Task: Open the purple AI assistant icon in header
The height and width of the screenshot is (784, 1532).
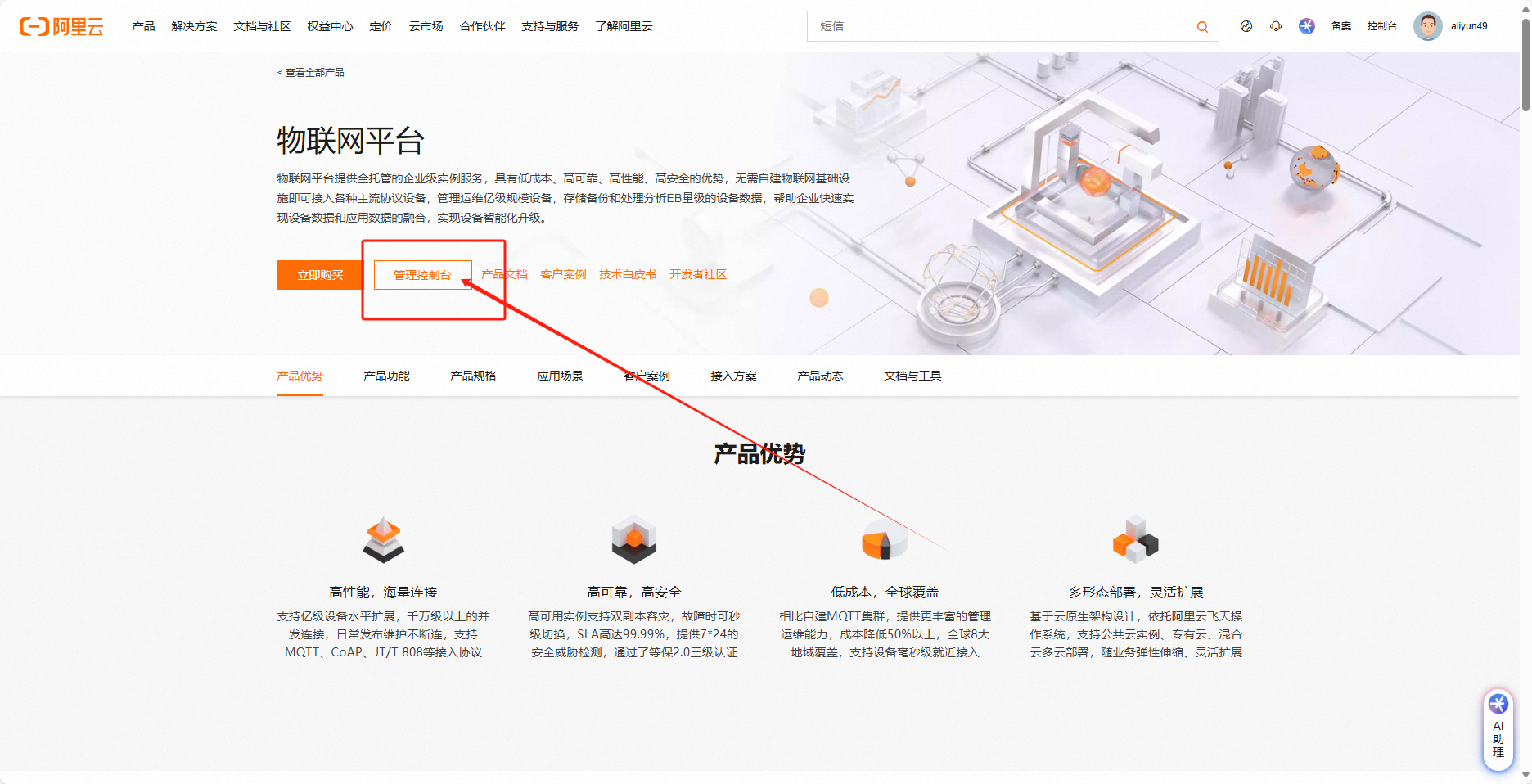Action: click(x=1307, y=26)
